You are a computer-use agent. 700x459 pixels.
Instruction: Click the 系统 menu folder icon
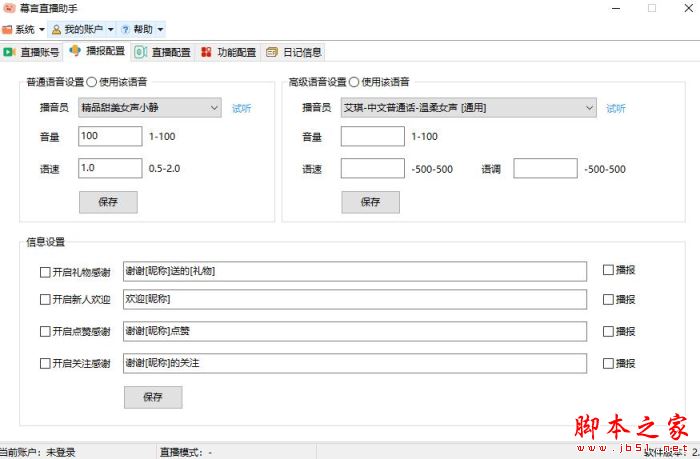point(7,30)
